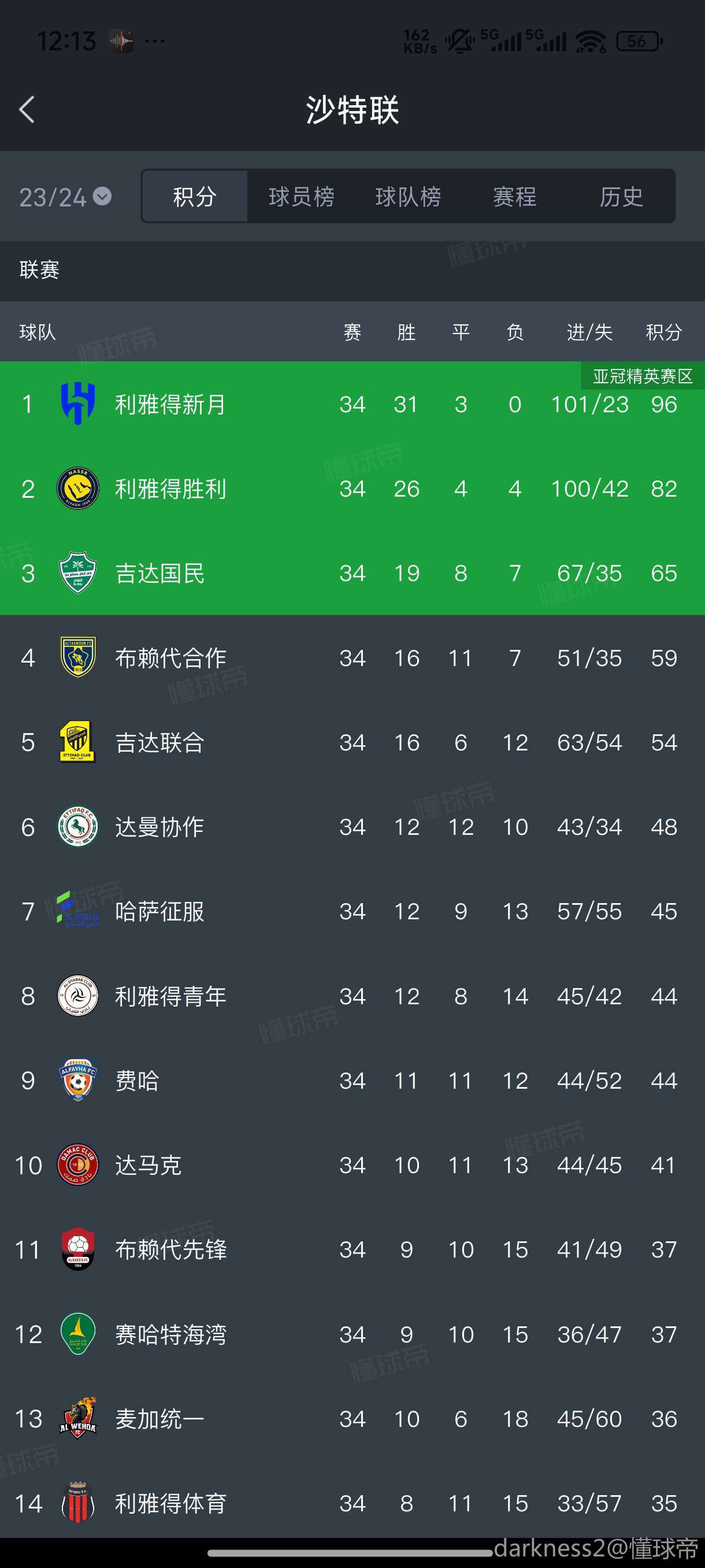Tap the 费哈 club badge
Viewport: 705px width, 1568px height.
coord(78,1081)
